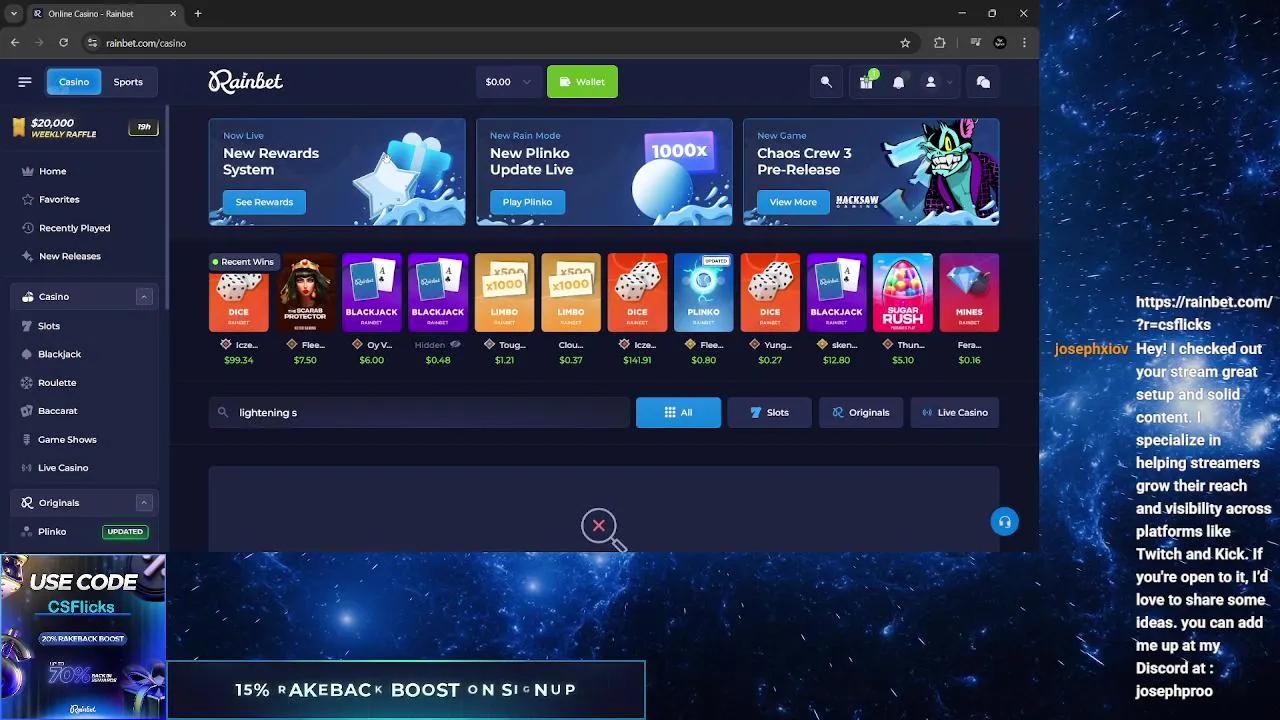Screen dimensions: 1280x720
Task: Select the Slots filter tab
Action: point(769,412)
